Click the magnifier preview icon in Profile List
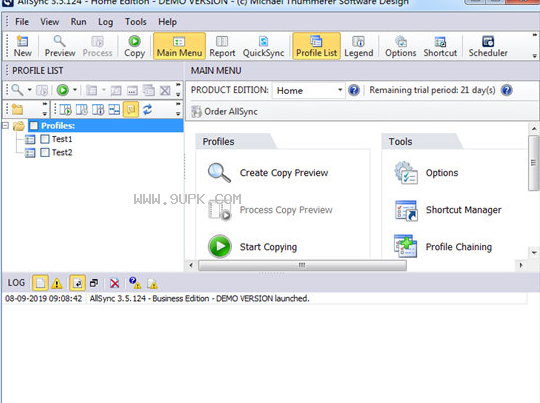Viewport: 540px width, 403px height. [x=17, y=90]
